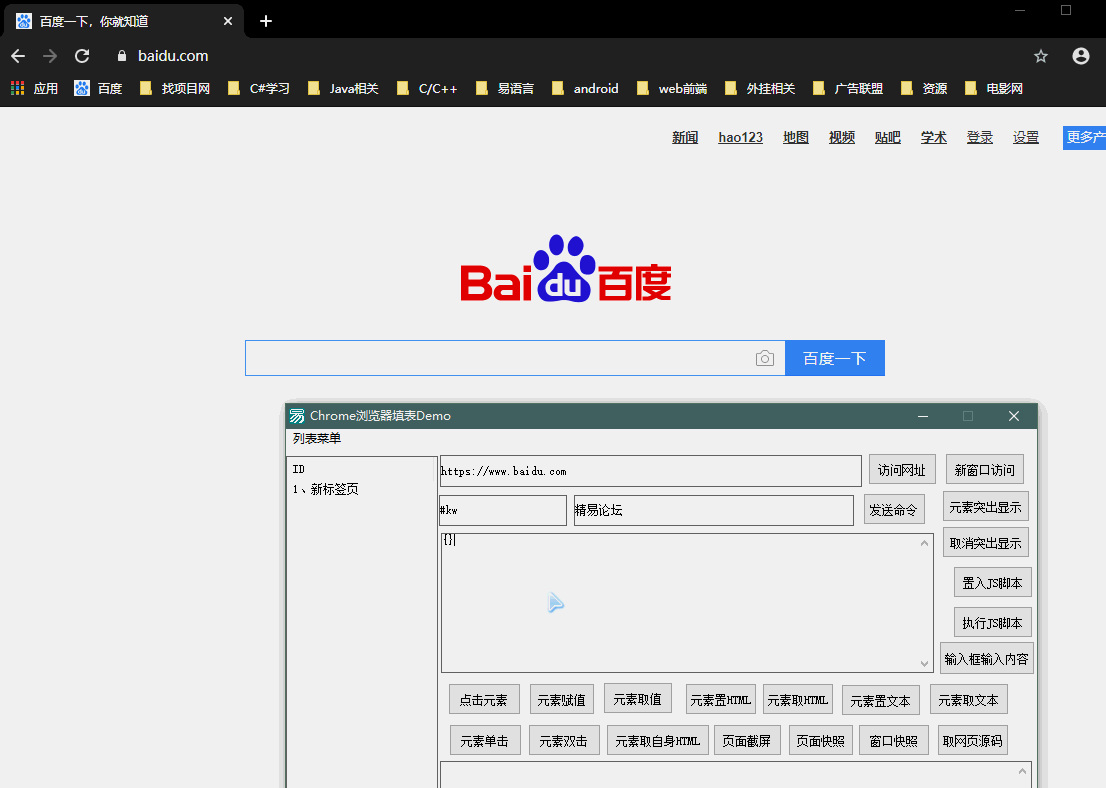Click the 点击元素 button
Screen dimensions: 1106x788
pos(484,700)
